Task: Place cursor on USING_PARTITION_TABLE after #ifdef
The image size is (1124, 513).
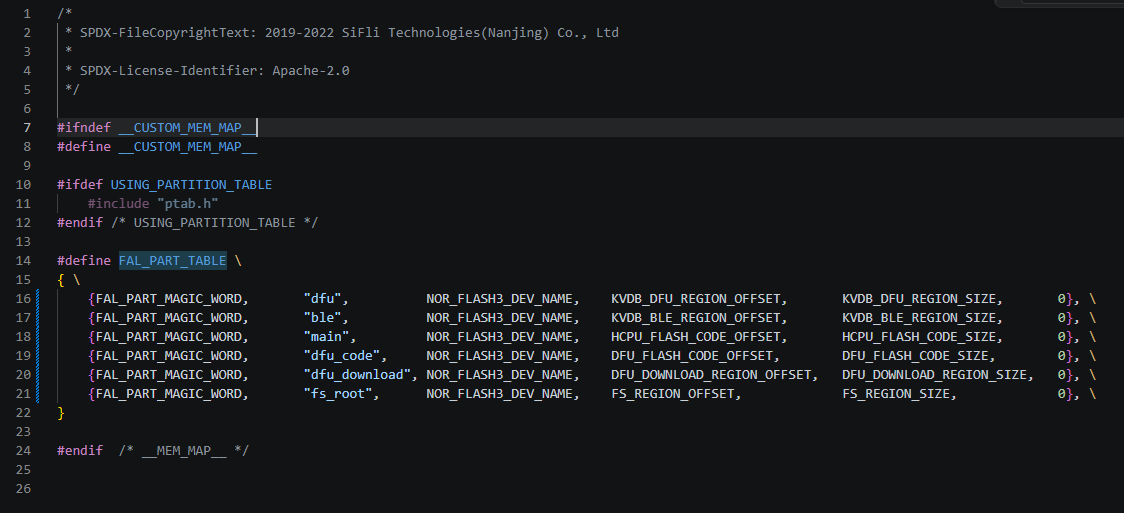Action: point(190,185)
